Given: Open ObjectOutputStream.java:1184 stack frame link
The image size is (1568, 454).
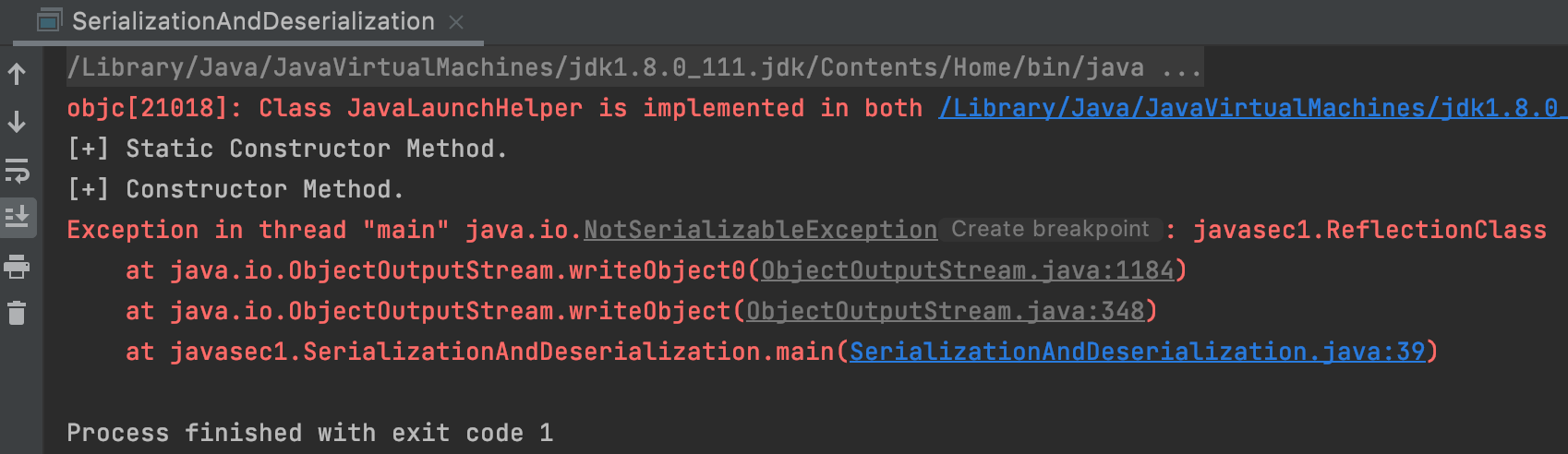Looking at the screenshot, I should [x=967, y=270].
